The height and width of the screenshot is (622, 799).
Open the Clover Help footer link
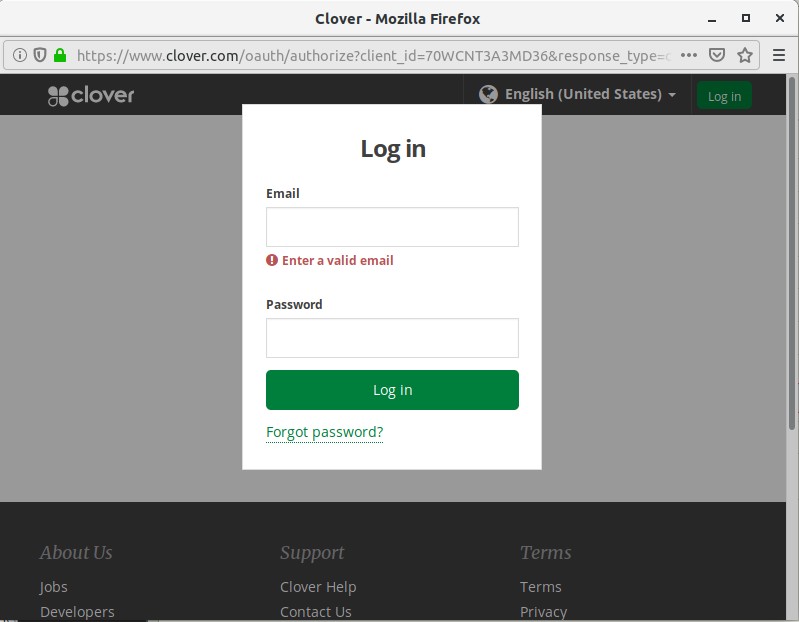point(318,587)
